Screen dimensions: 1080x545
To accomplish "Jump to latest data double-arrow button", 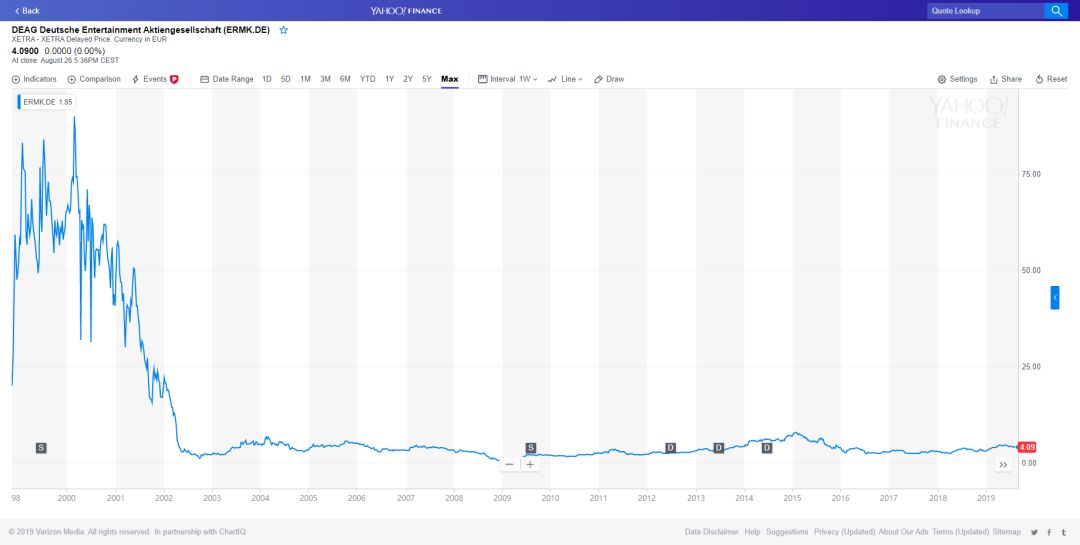I will tap(1003, 465).
